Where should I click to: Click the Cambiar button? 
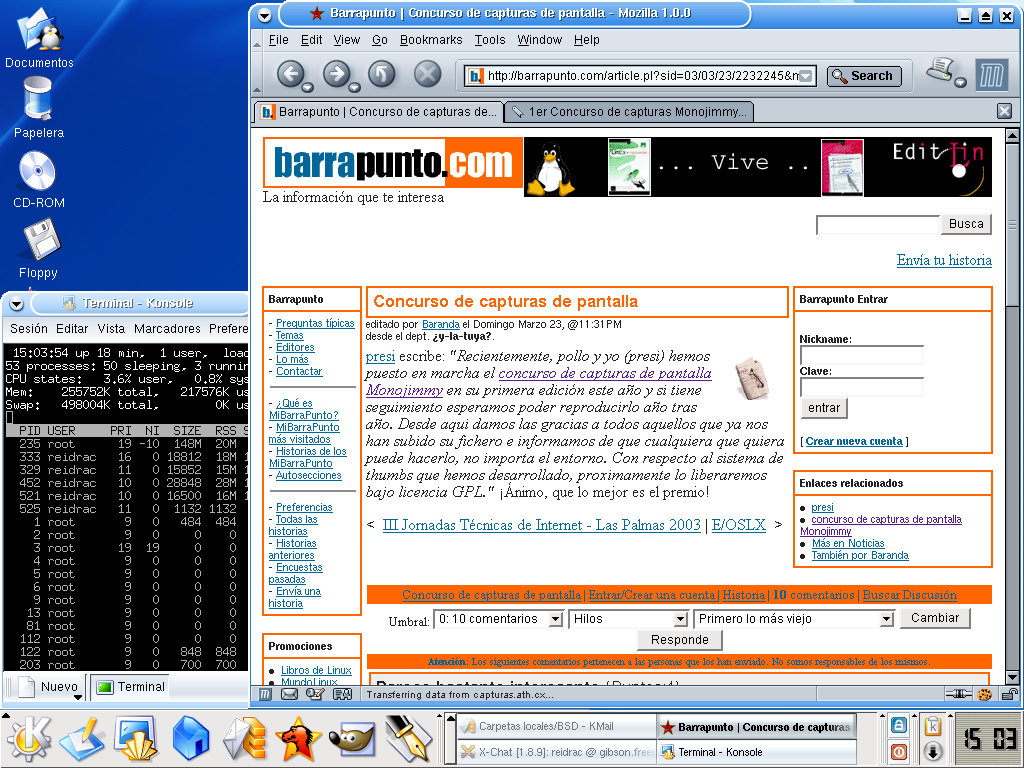[x=935, y=618]
